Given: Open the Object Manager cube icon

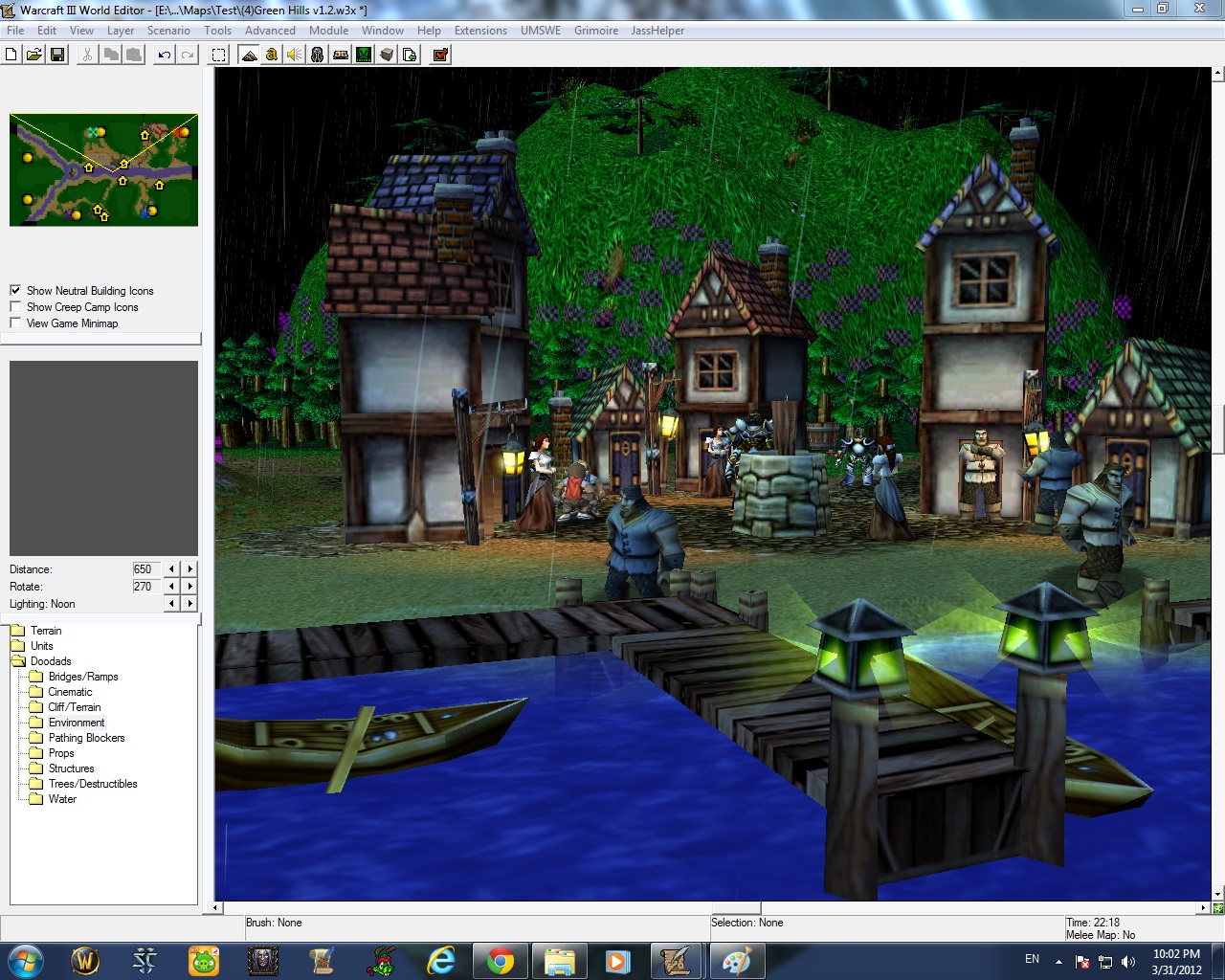Looking at the screenshot, I should pos(387,55).
